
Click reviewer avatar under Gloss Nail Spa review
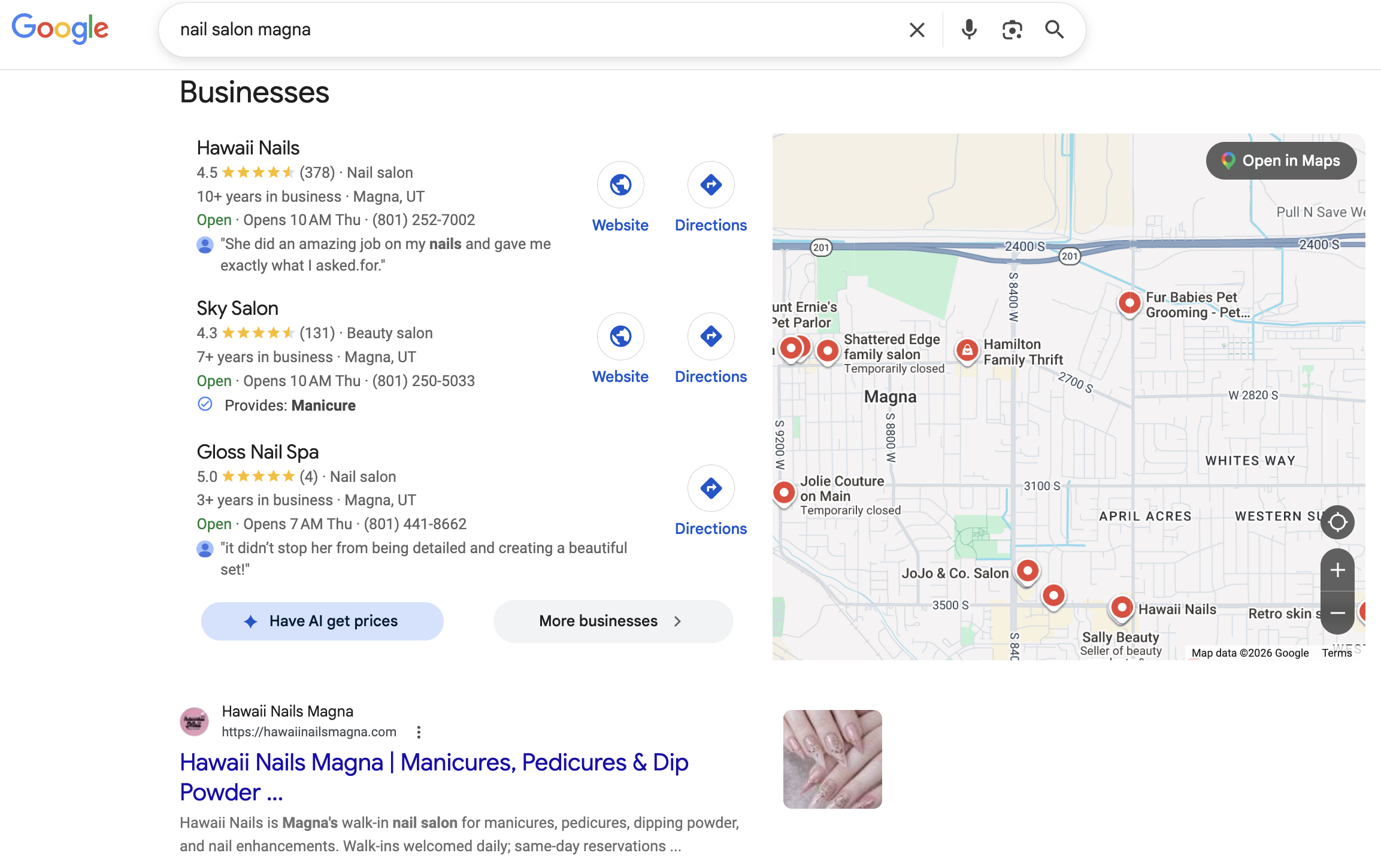(x=205, y=549)
